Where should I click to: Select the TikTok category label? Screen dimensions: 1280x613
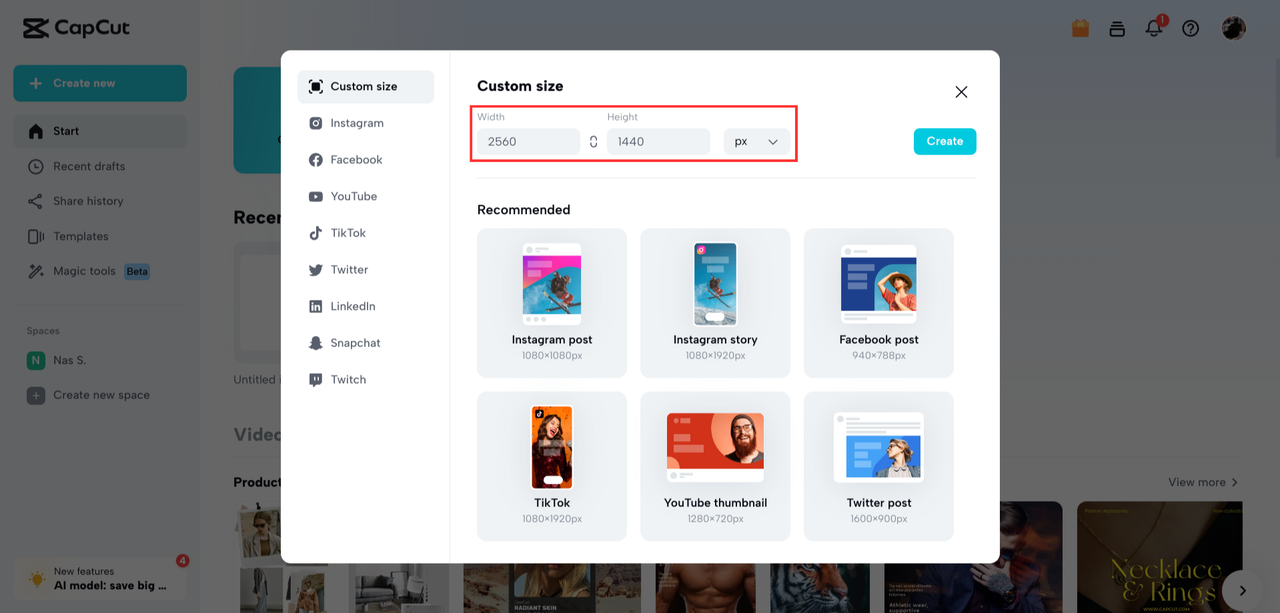coord(349,233)
